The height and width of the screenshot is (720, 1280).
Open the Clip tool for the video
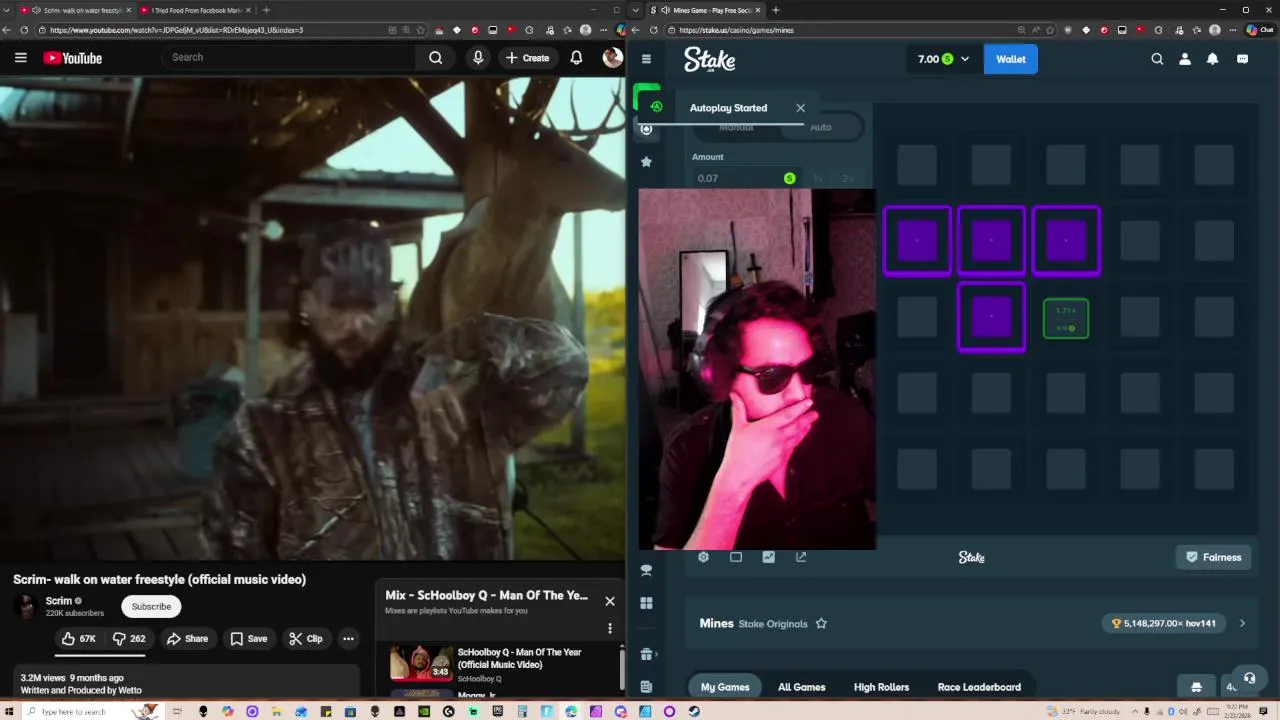click(x=305, y=638)
